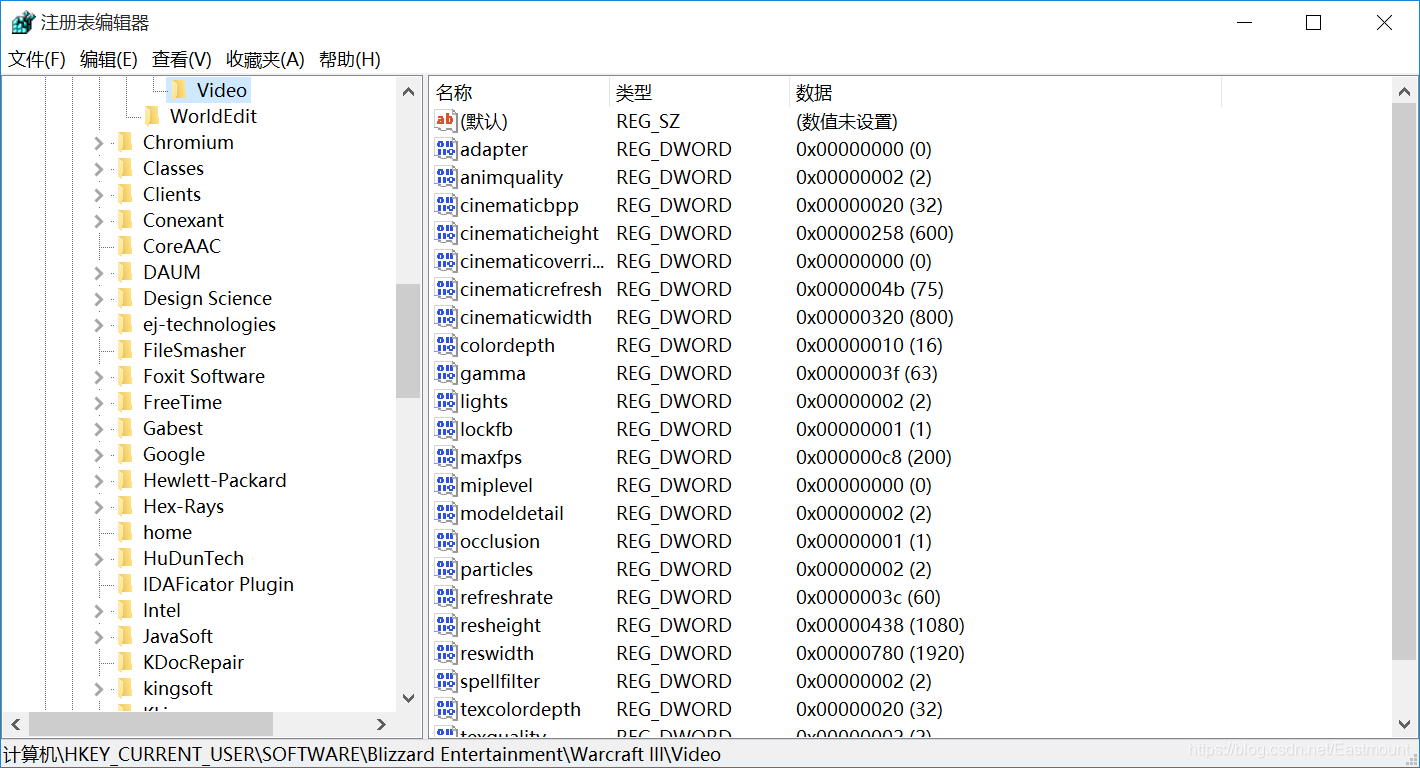Click the values pane scroll-down arrow

pyautogui.click(x=1404, y=724)
